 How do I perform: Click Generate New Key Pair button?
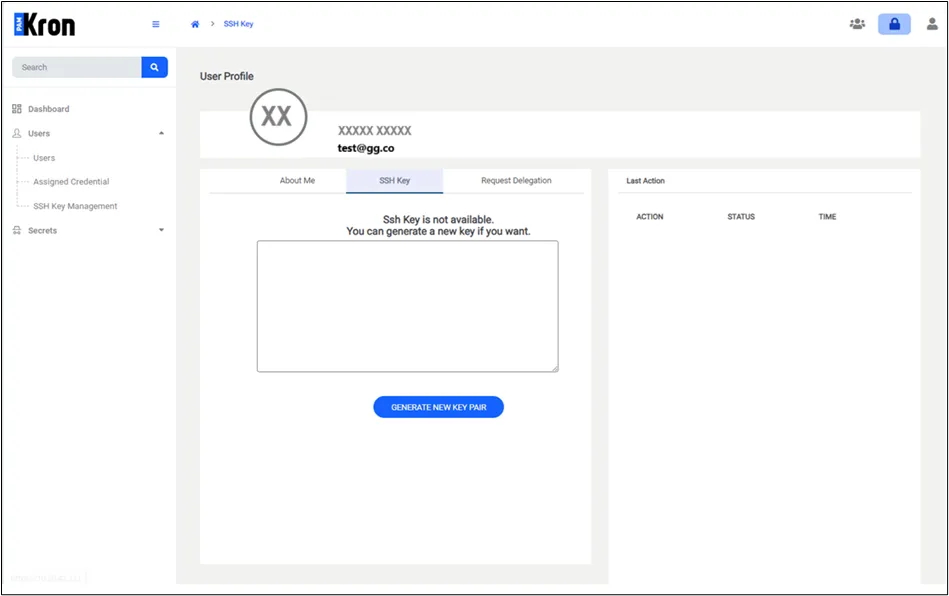pos(438,407)
